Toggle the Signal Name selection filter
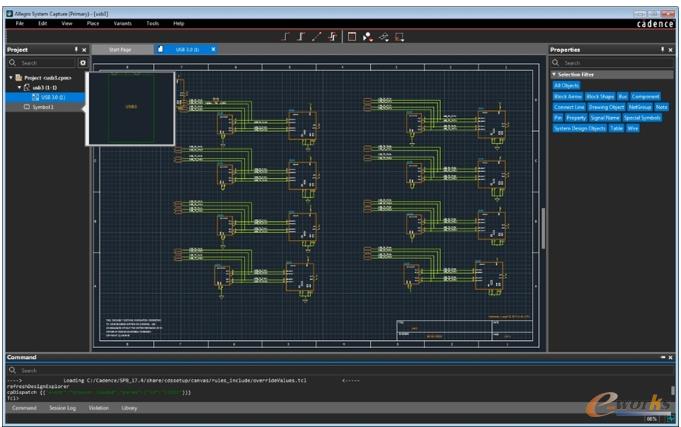Image resolution: width=681 pixels, height=427 pixels. click(x=605, y=118)
